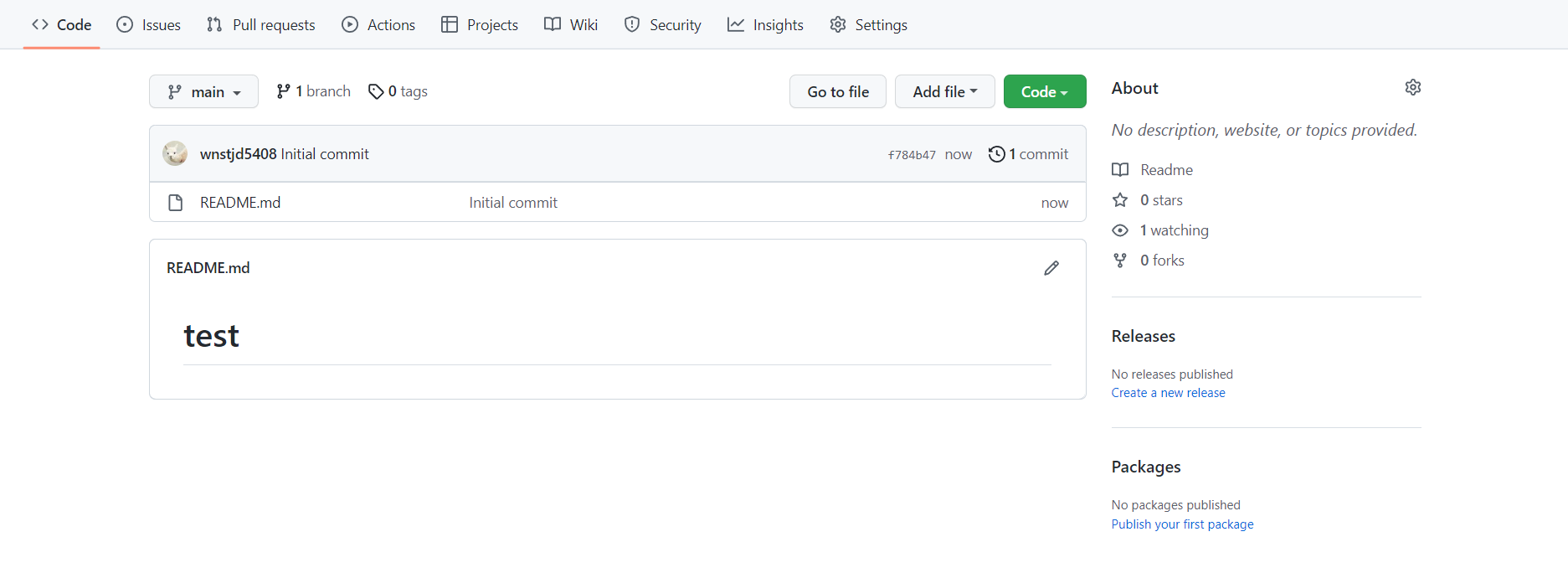The width and height of the screenshot is (1568, 573).
Task: Open the Insights tab
Action: pos(765,24)
